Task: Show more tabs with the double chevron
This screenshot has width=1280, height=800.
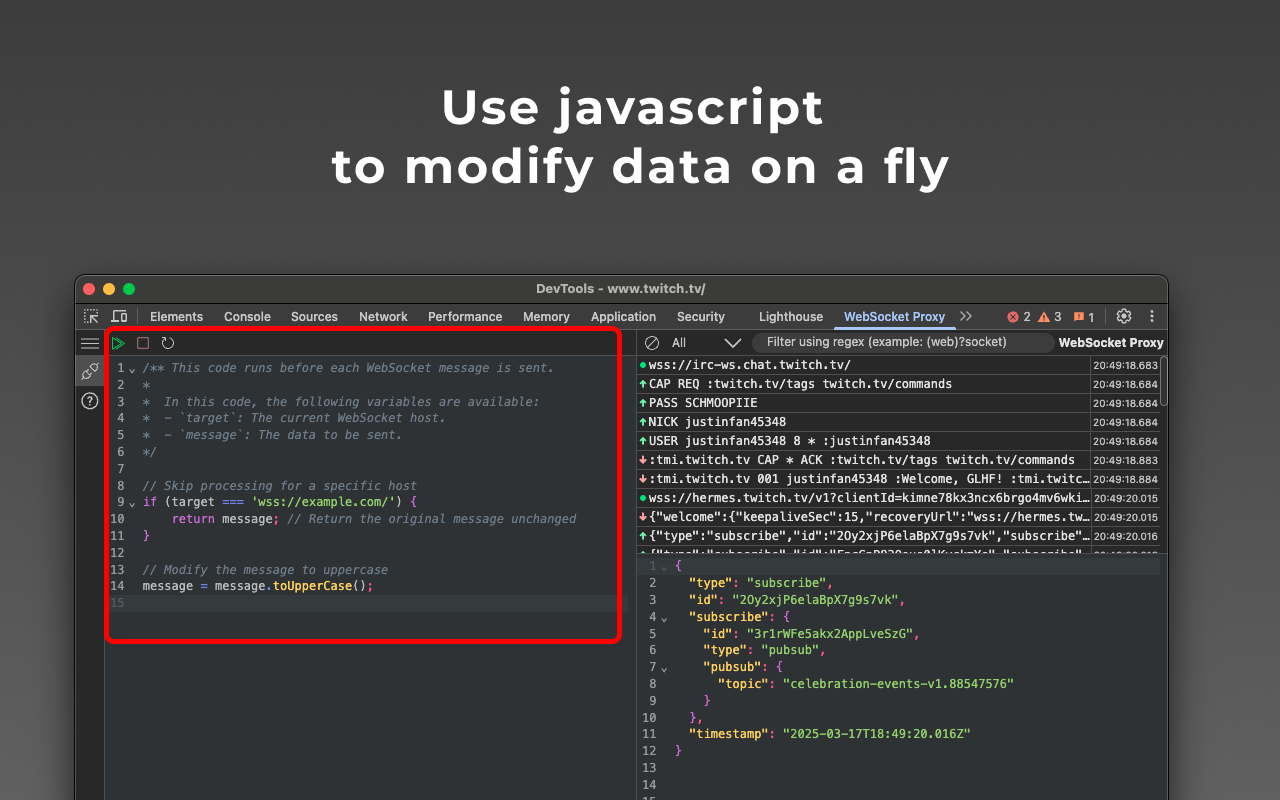Action: click(966, 316)
